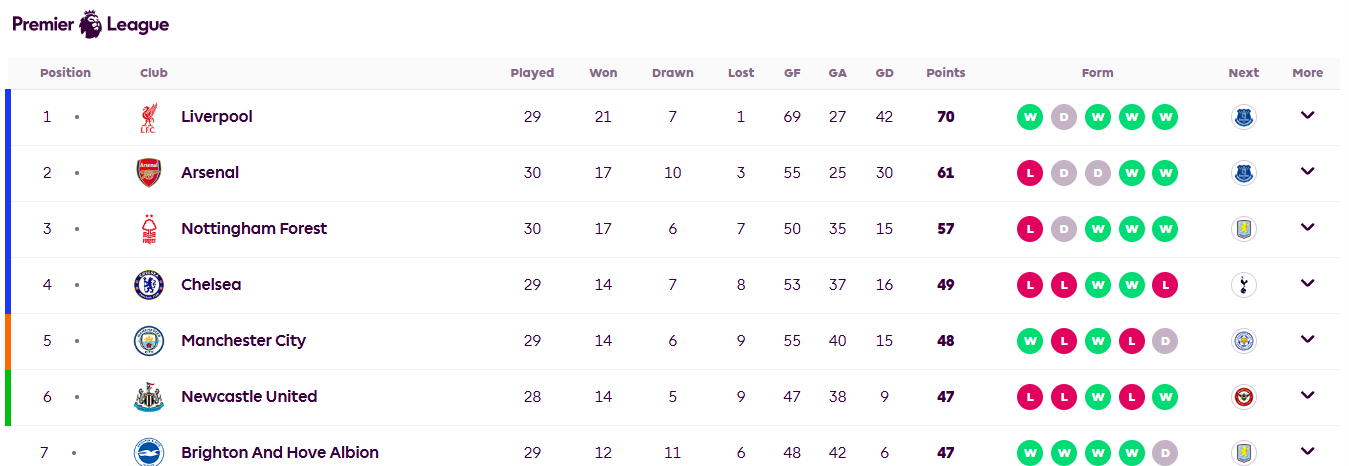Click the Form column header
This screenshot has height=466, width=1349.
(1097, 73)
